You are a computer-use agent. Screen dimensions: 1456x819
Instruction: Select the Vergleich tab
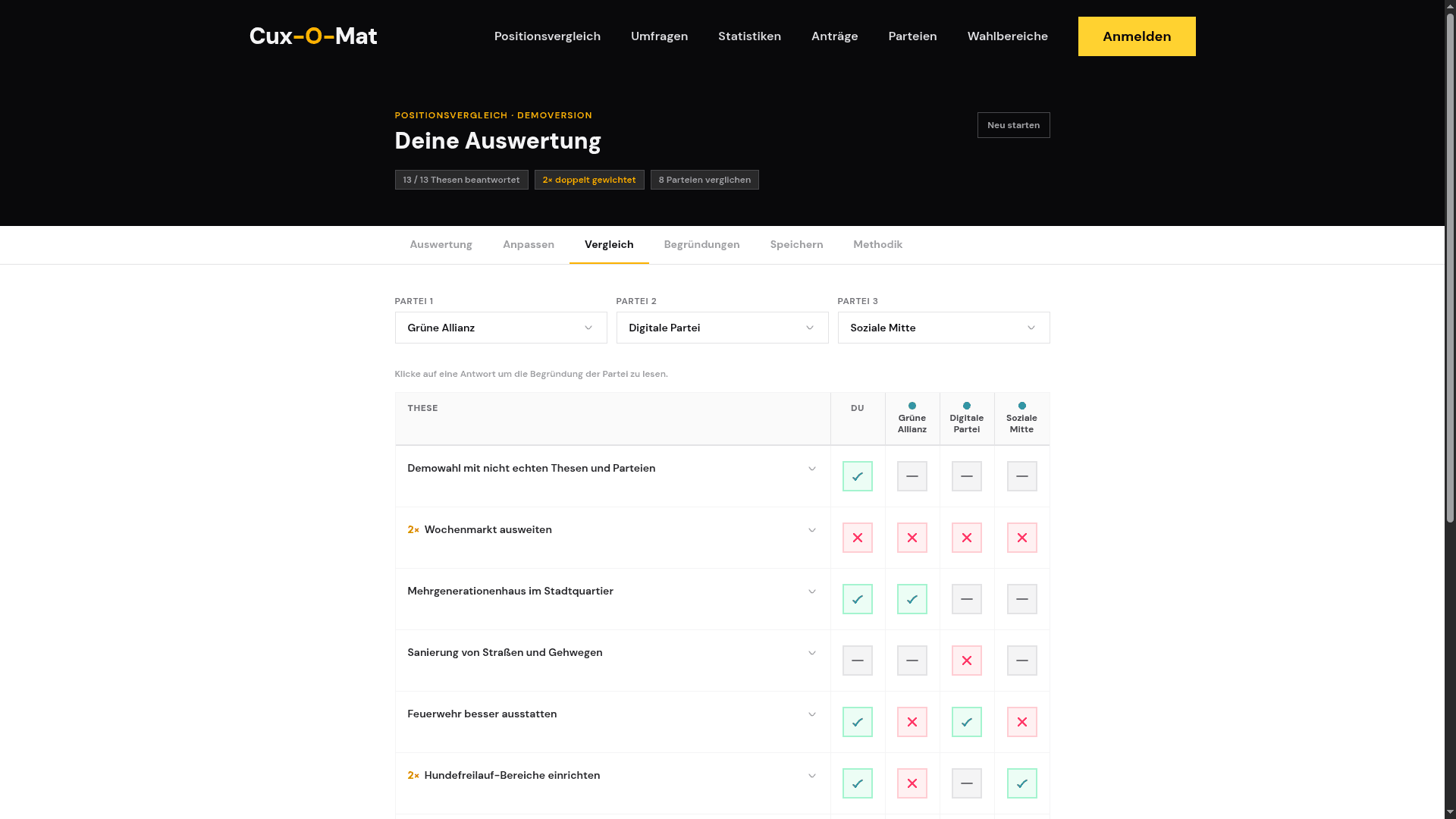[609, 244]
